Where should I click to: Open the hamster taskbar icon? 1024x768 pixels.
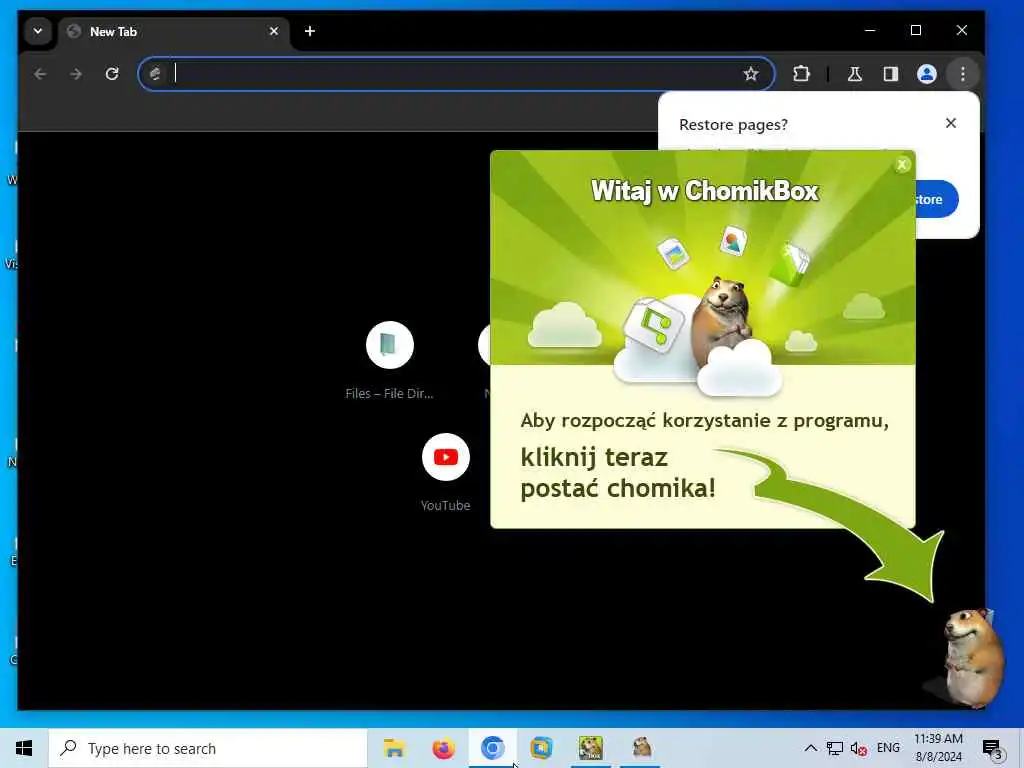641,747
